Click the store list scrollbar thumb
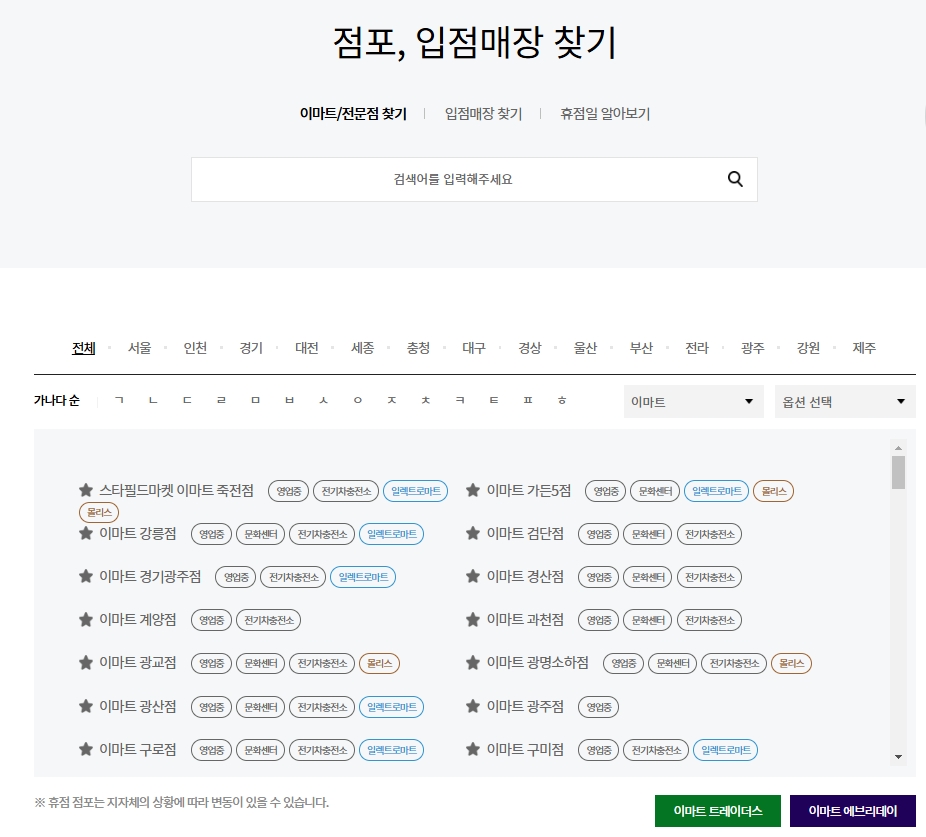The width and height of the screenshot is (926, 837). 898,473
